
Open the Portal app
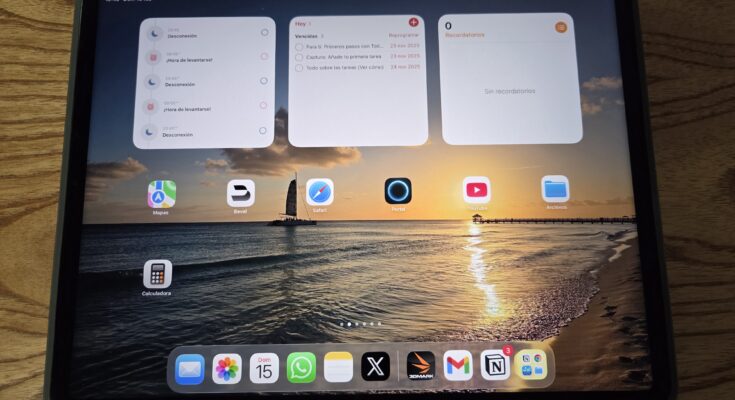398,190
